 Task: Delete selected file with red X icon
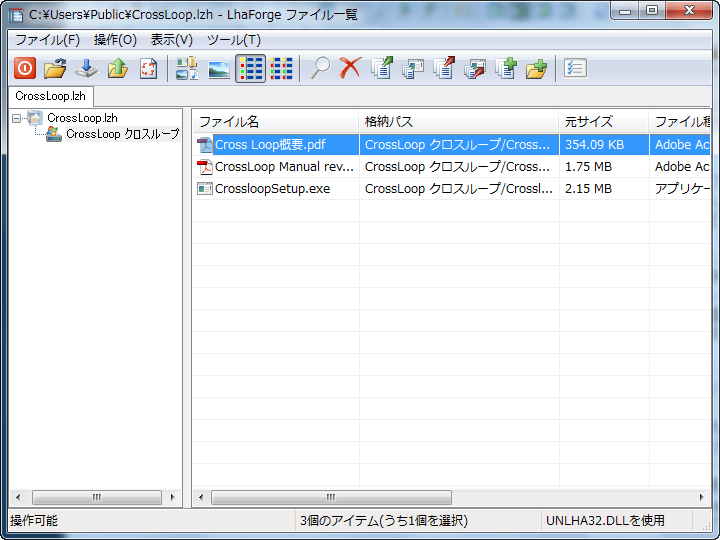coord(351,68)
